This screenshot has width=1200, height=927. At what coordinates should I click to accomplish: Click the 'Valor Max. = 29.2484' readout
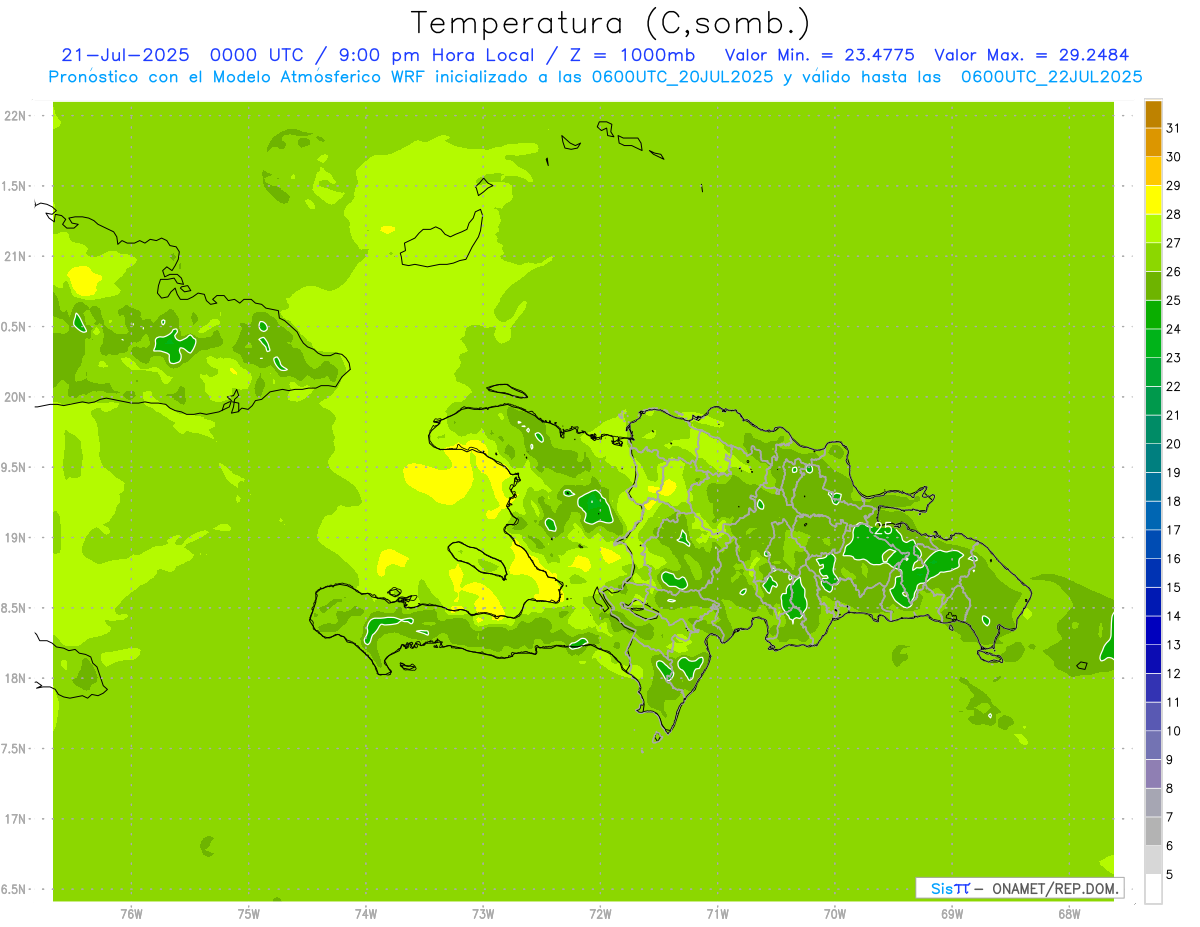click(1032, 54)
